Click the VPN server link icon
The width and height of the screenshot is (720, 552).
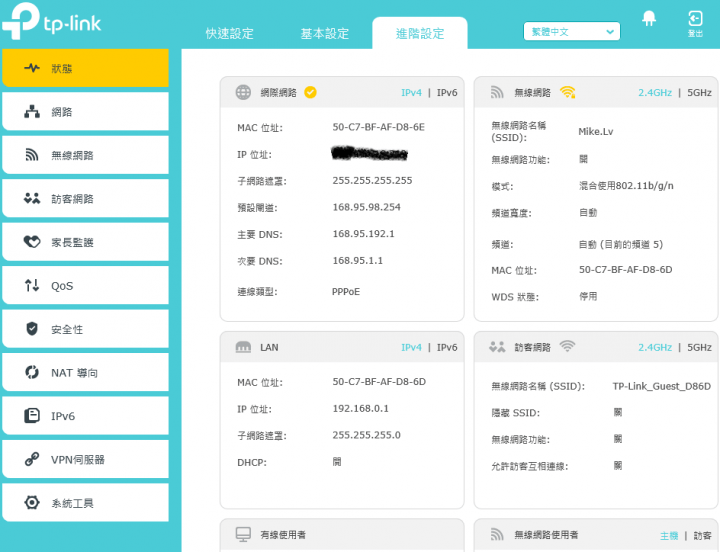(32, 459)
